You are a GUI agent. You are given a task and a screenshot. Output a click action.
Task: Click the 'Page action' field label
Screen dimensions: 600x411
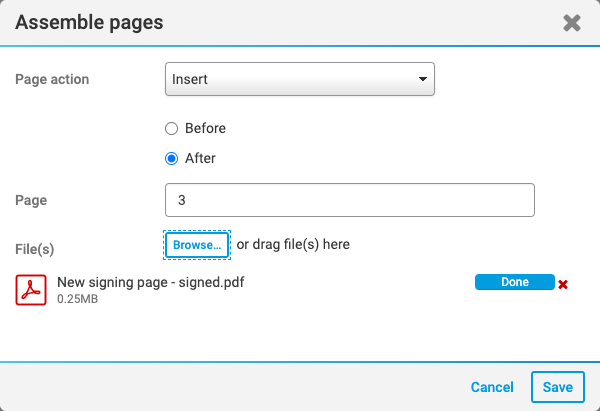pyautogui.click(x=52, y=79)
